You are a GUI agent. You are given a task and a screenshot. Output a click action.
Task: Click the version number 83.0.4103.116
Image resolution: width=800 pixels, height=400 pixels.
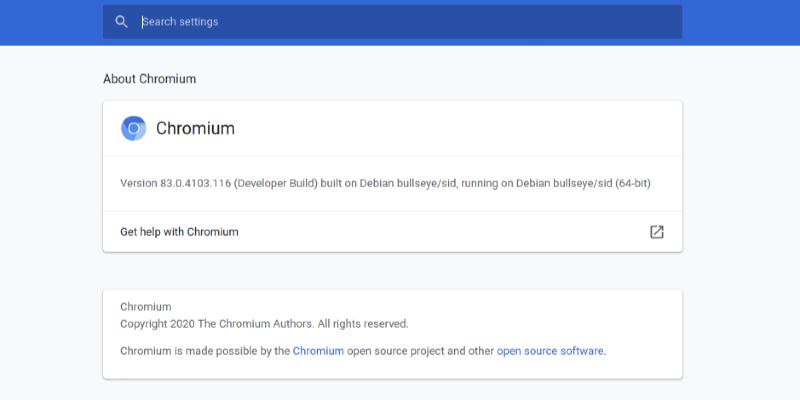pyautogui.click(x=196, y=183)
